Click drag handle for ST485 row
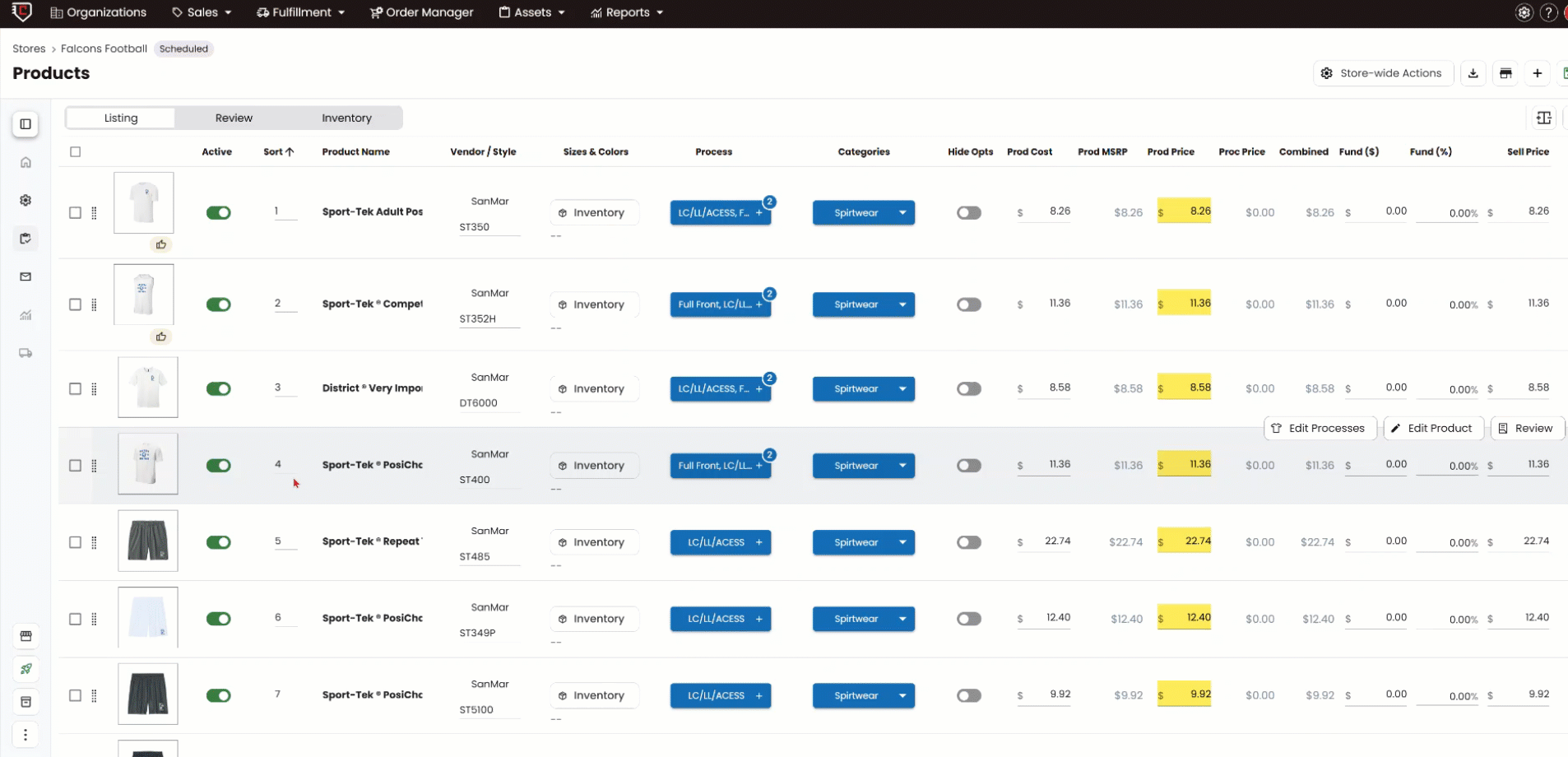This screenshot has height=757, width=1568. coord(94,542)
